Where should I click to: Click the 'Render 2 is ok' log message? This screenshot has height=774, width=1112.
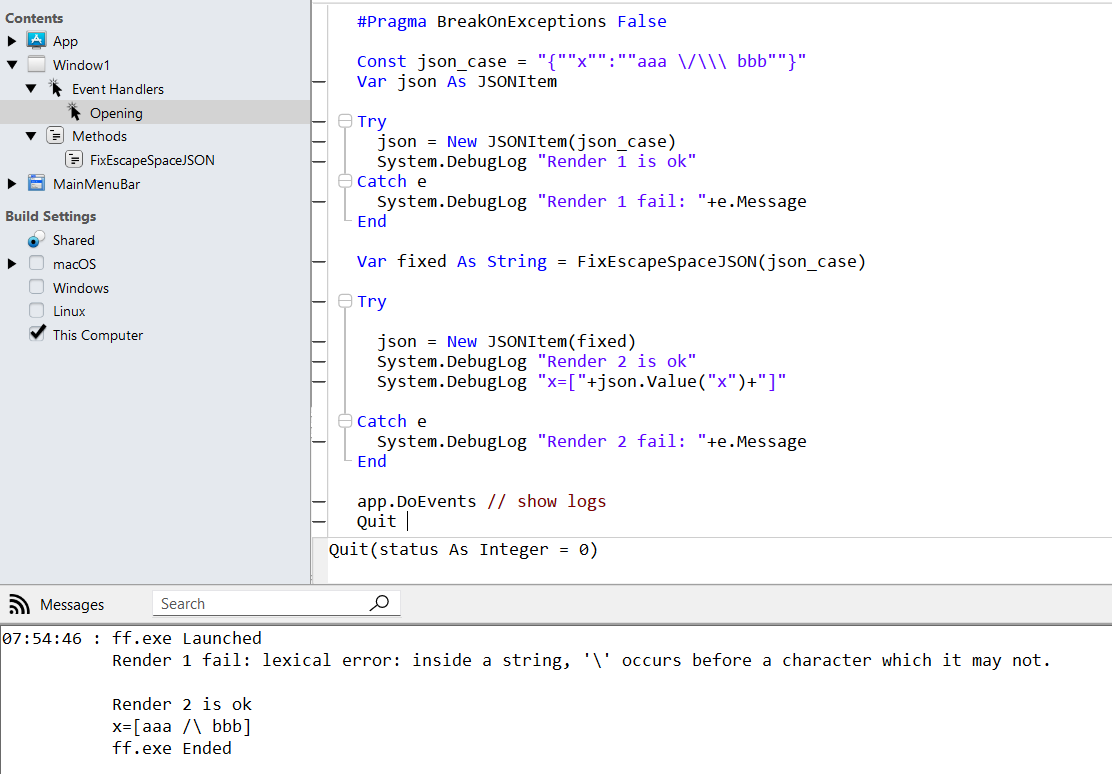click(x=182, y=704)
